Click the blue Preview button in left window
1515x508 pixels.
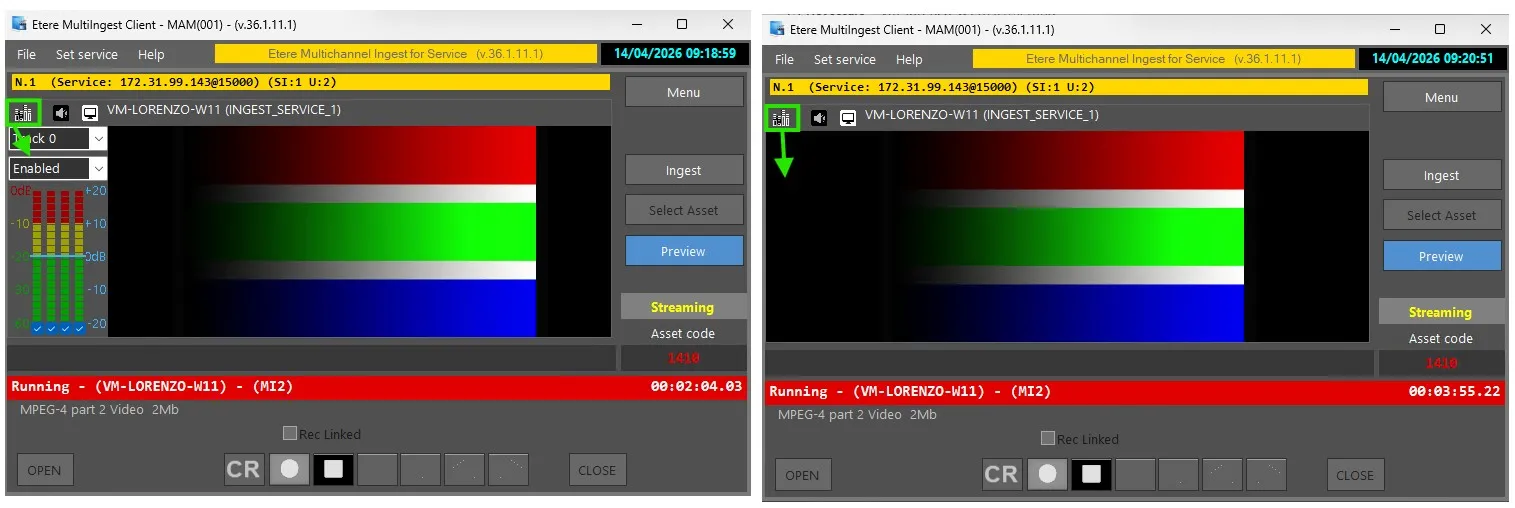tap(684, 251)
